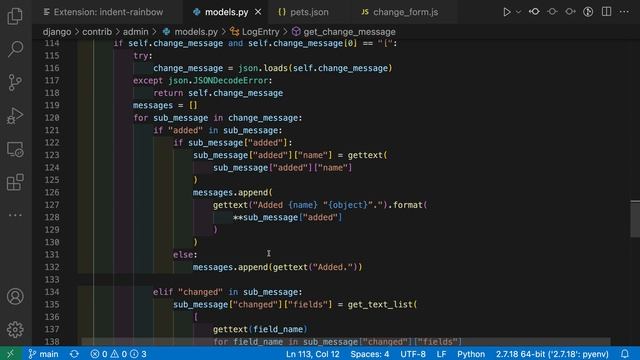
Task: Click 'elif "changed" in sub_message:' line
Action: click(x=228, y=292)
